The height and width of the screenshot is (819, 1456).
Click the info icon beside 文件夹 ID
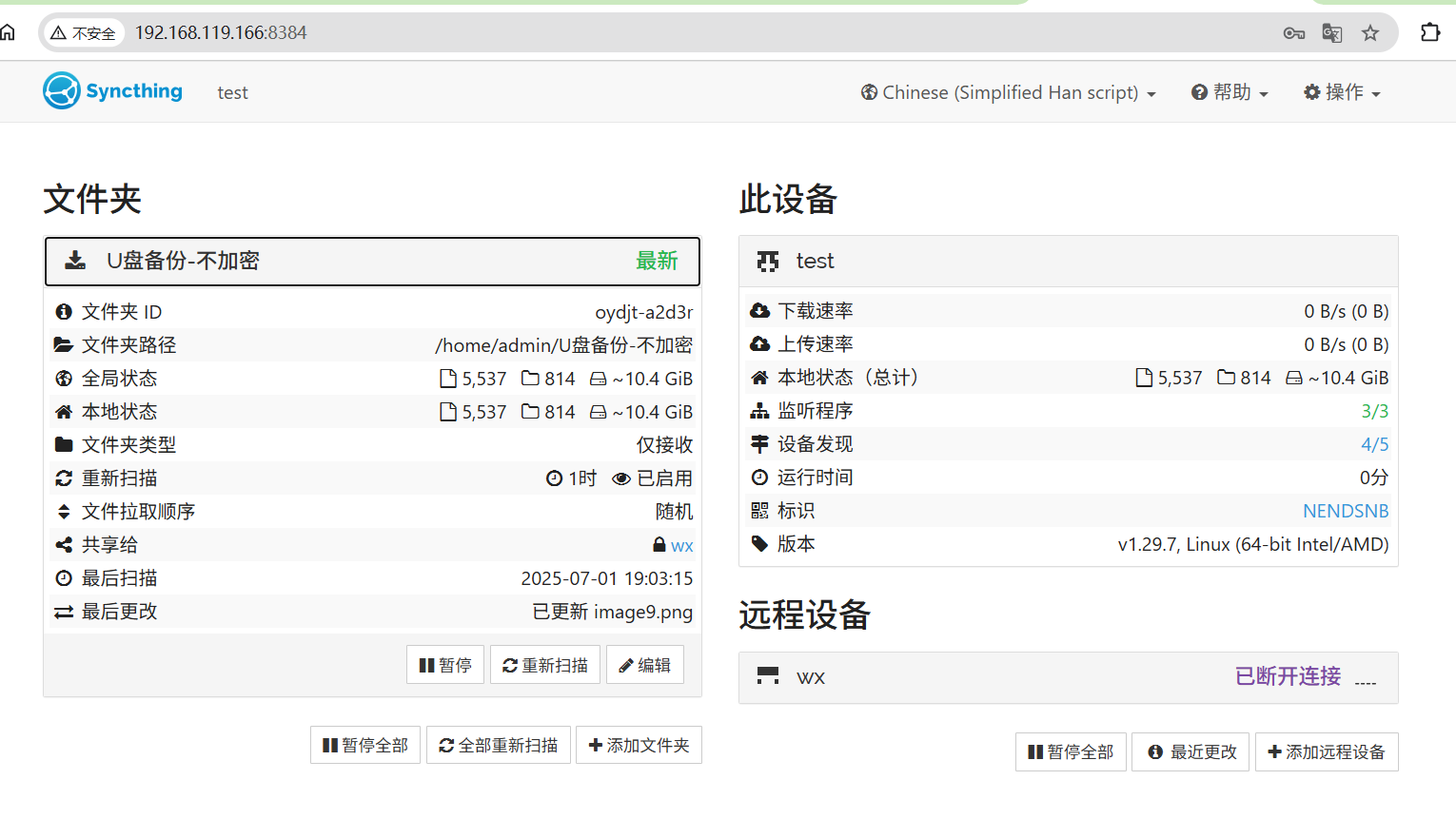[64, 312]
